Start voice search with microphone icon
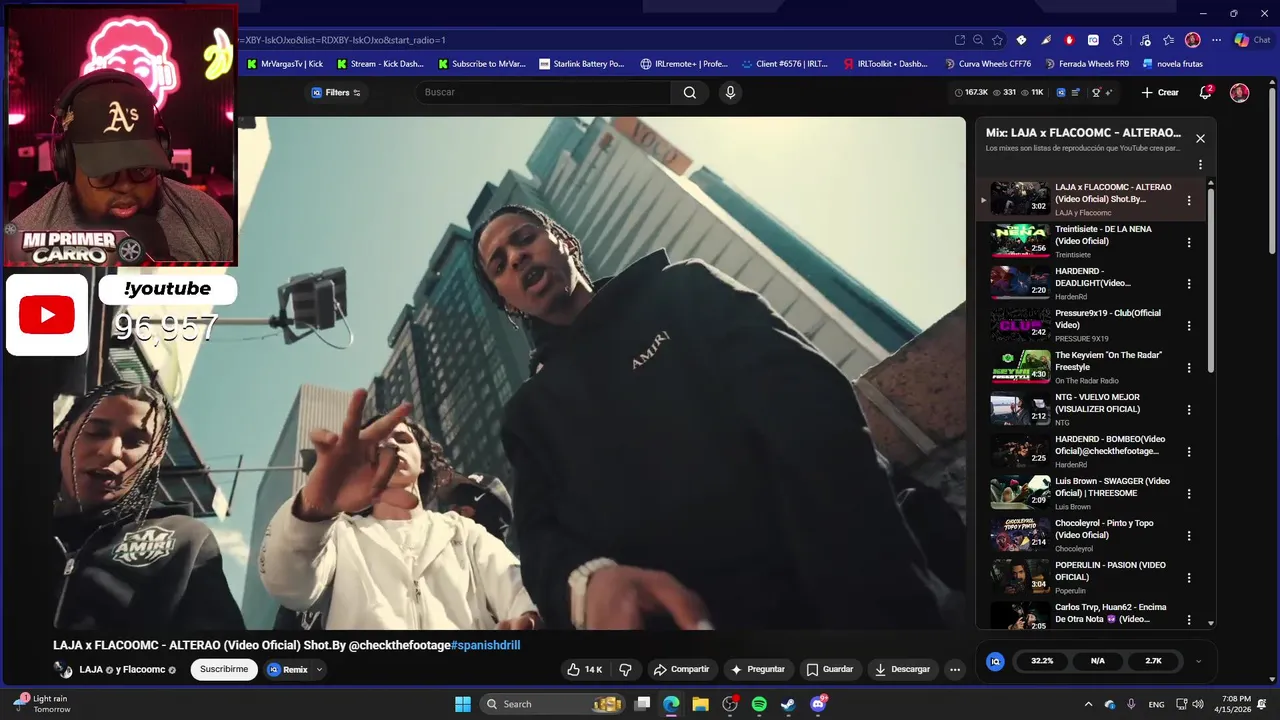 coord(730,92)
